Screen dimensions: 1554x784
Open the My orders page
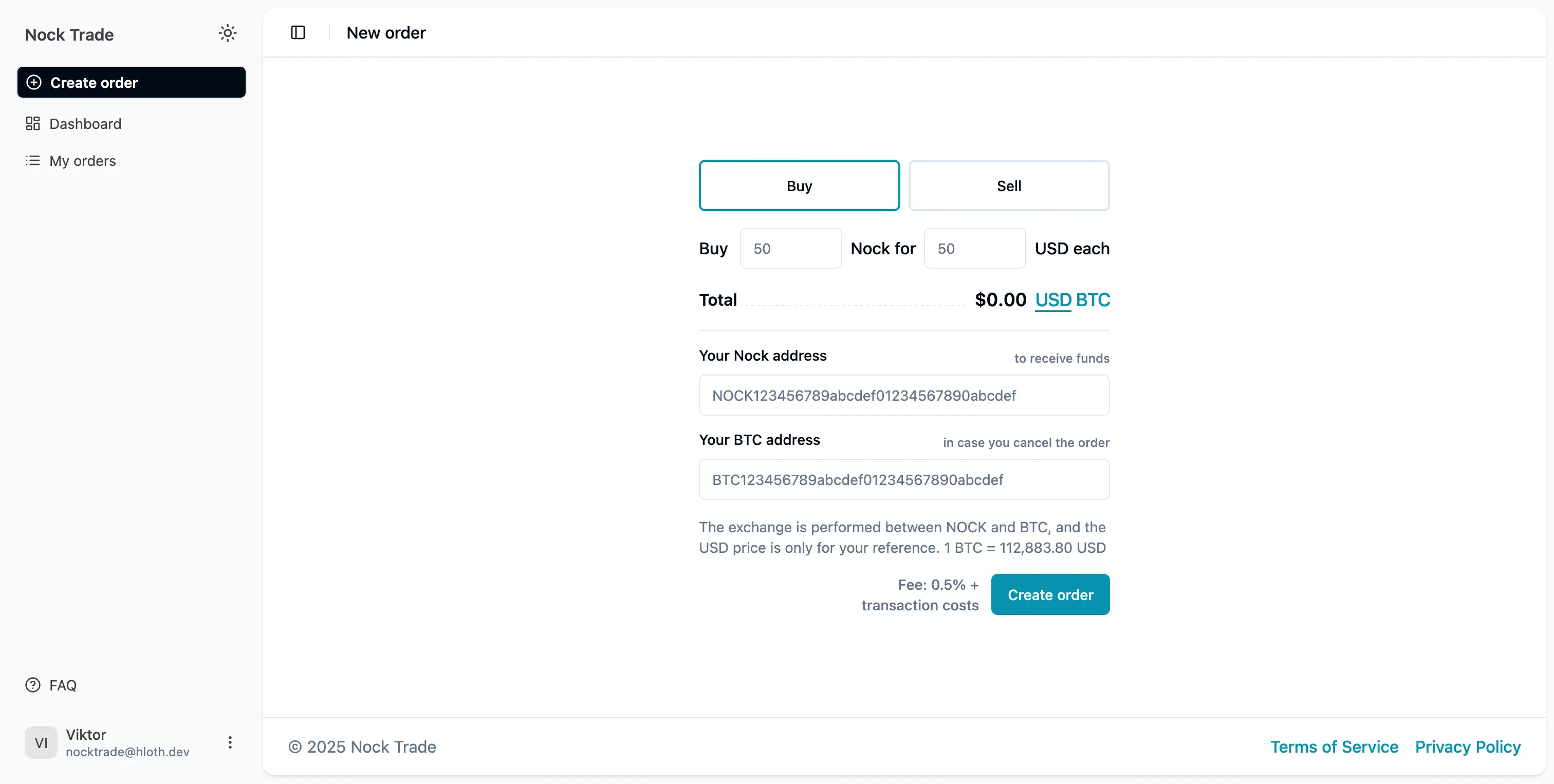[83, 160]
